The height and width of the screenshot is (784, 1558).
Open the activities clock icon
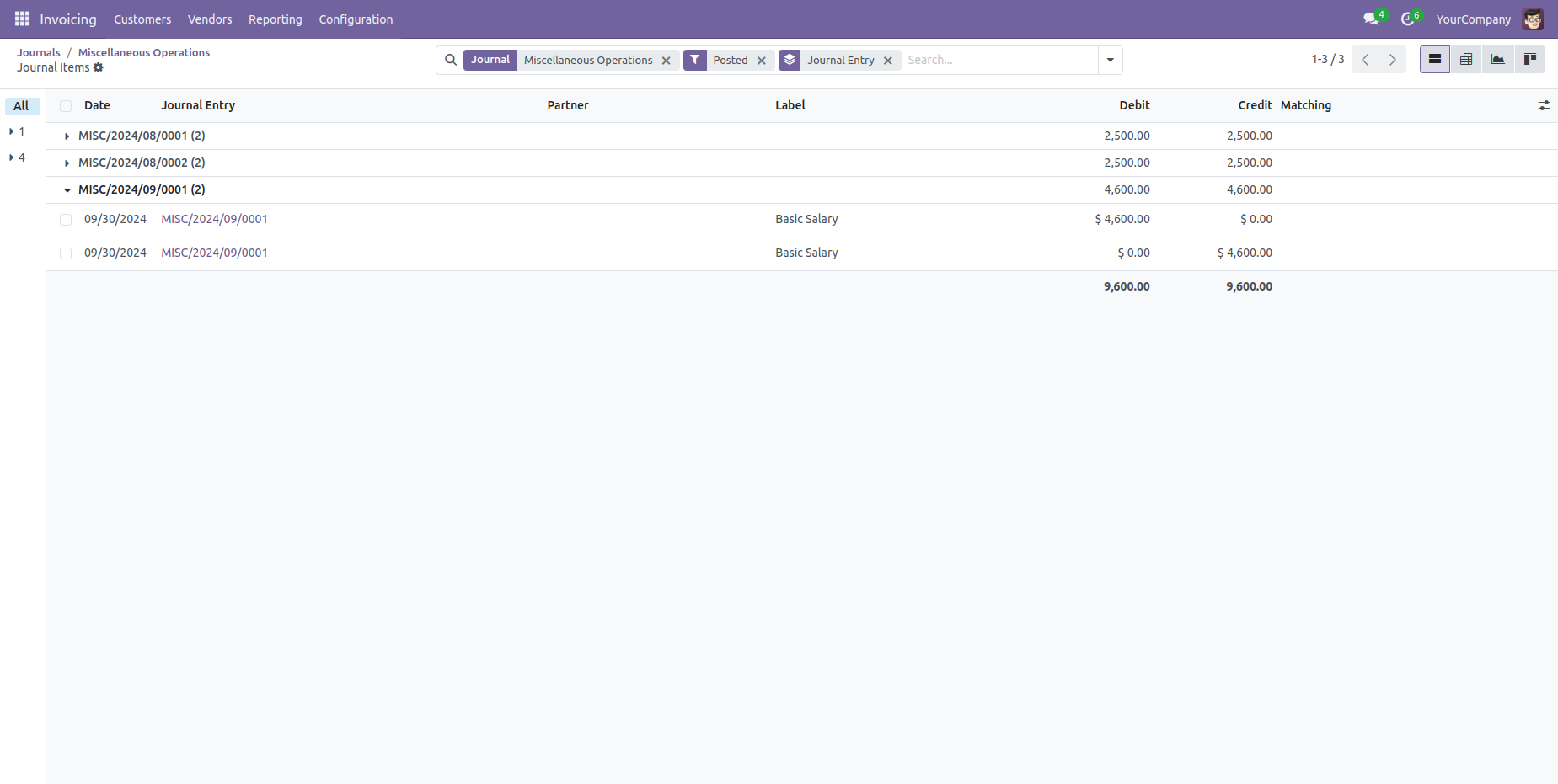(1407, 19)
